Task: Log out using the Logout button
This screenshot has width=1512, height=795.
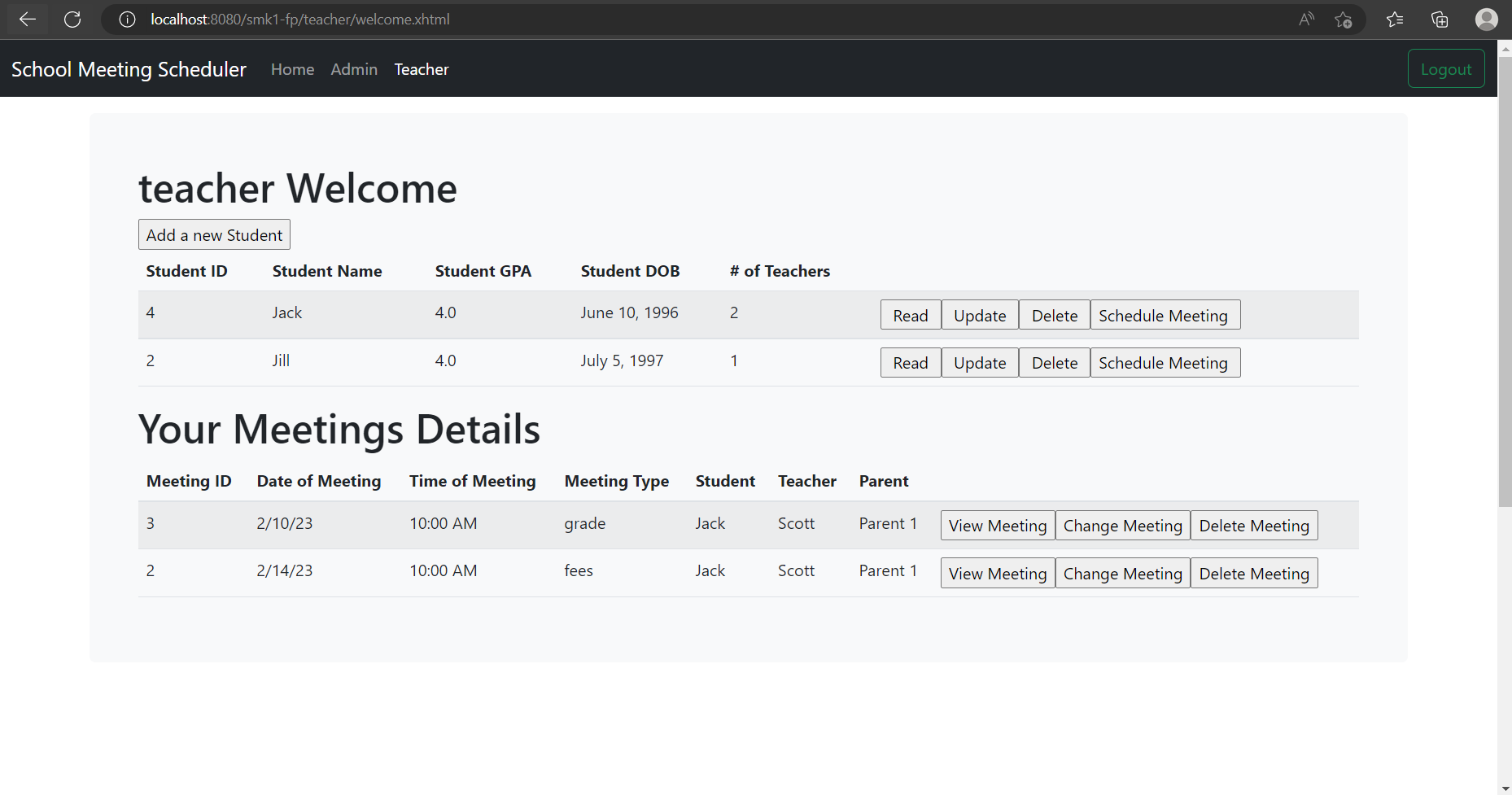Action: (1446, 68)
